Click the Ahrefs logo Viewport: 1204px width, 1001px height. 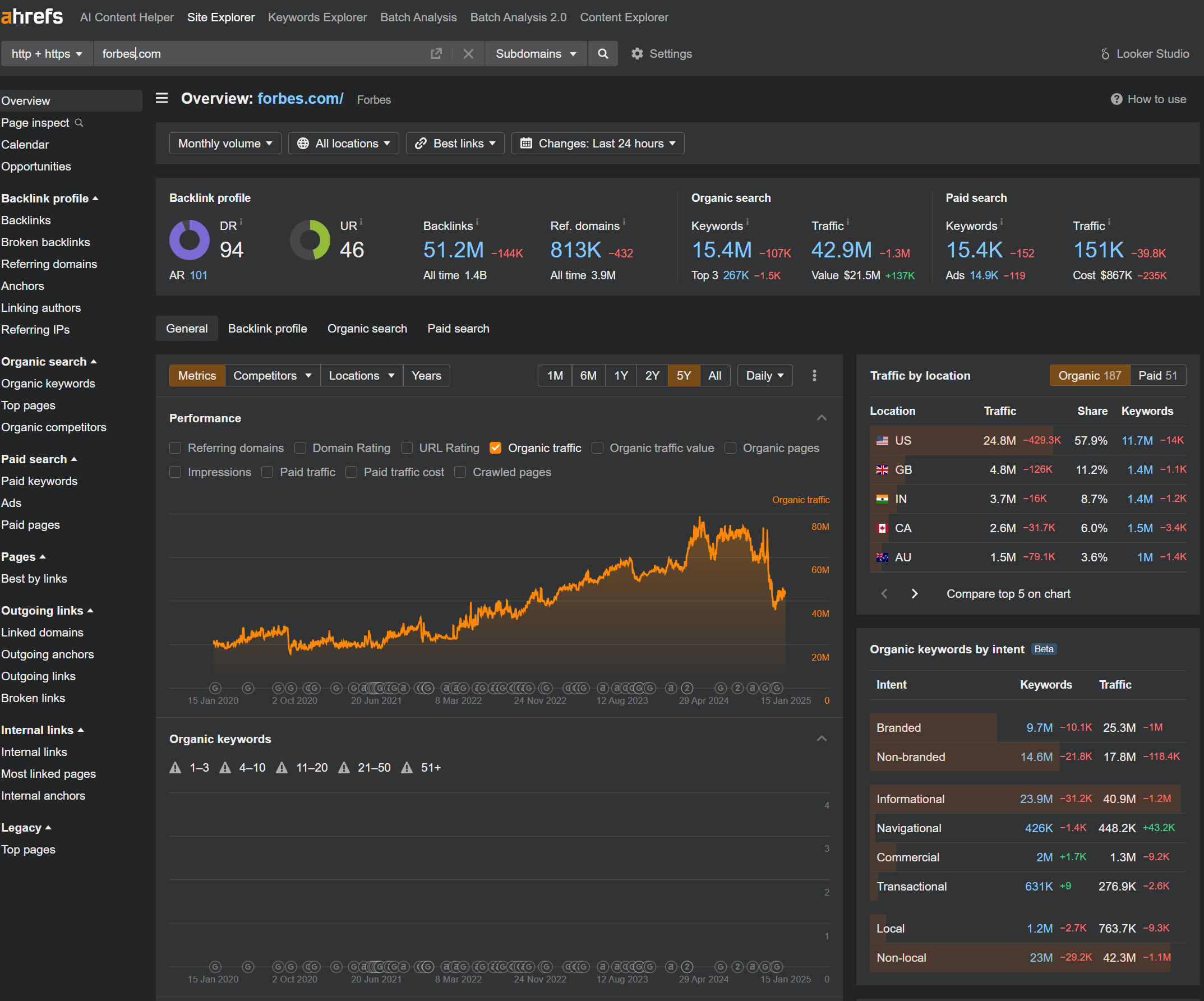tap(31, 16)
